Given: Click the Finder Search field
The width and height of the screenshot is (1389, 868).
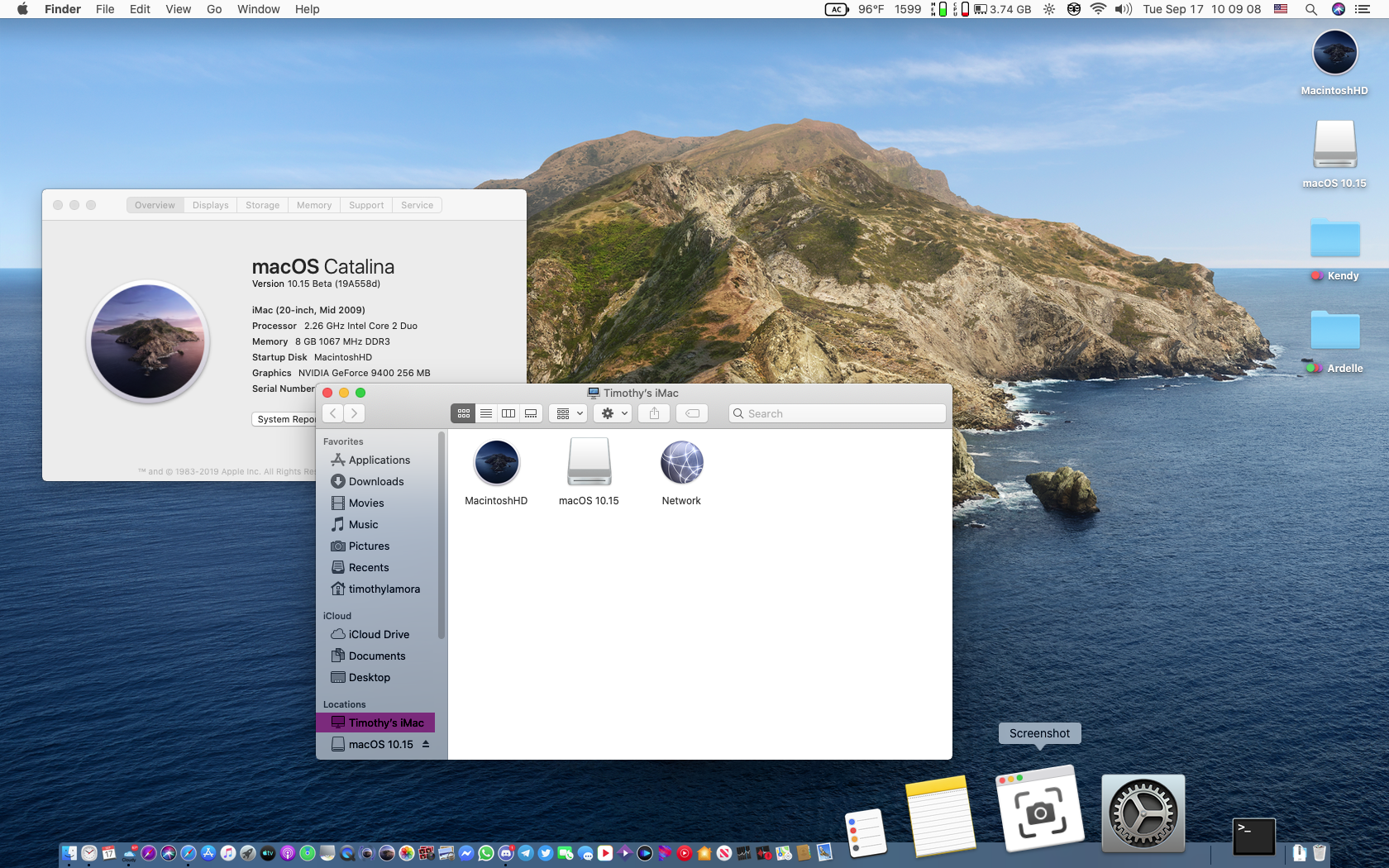Looking at the screenshot, I should coord(837,413).
